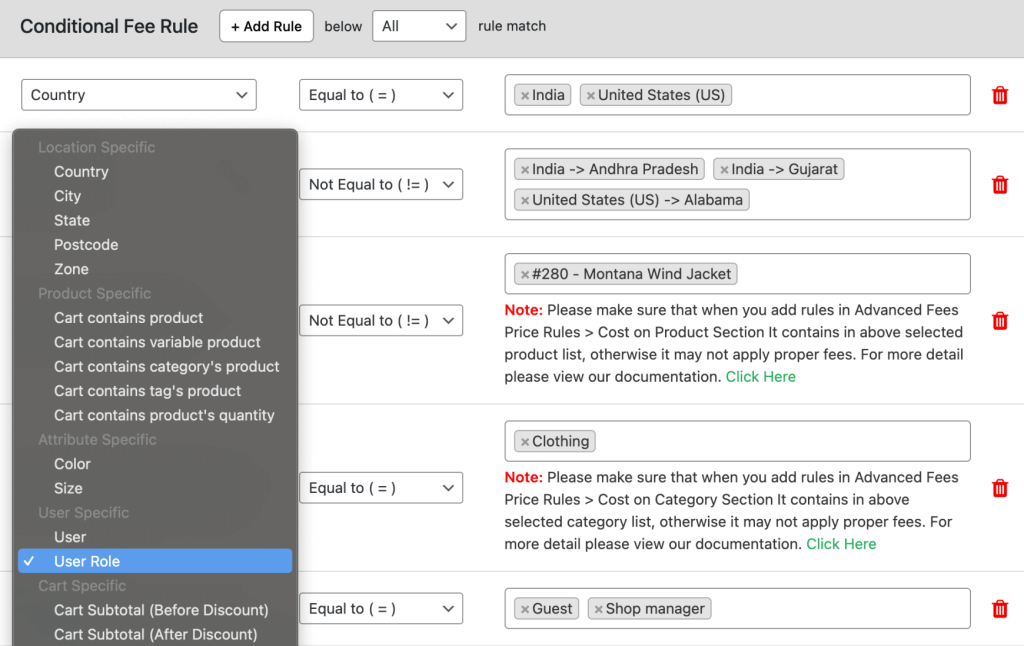Image resolution: width=1024 pixels, height=646 pixels.
Task: Open the first "Equal to ( = )" operator dropdown
Action: point(380,94)
